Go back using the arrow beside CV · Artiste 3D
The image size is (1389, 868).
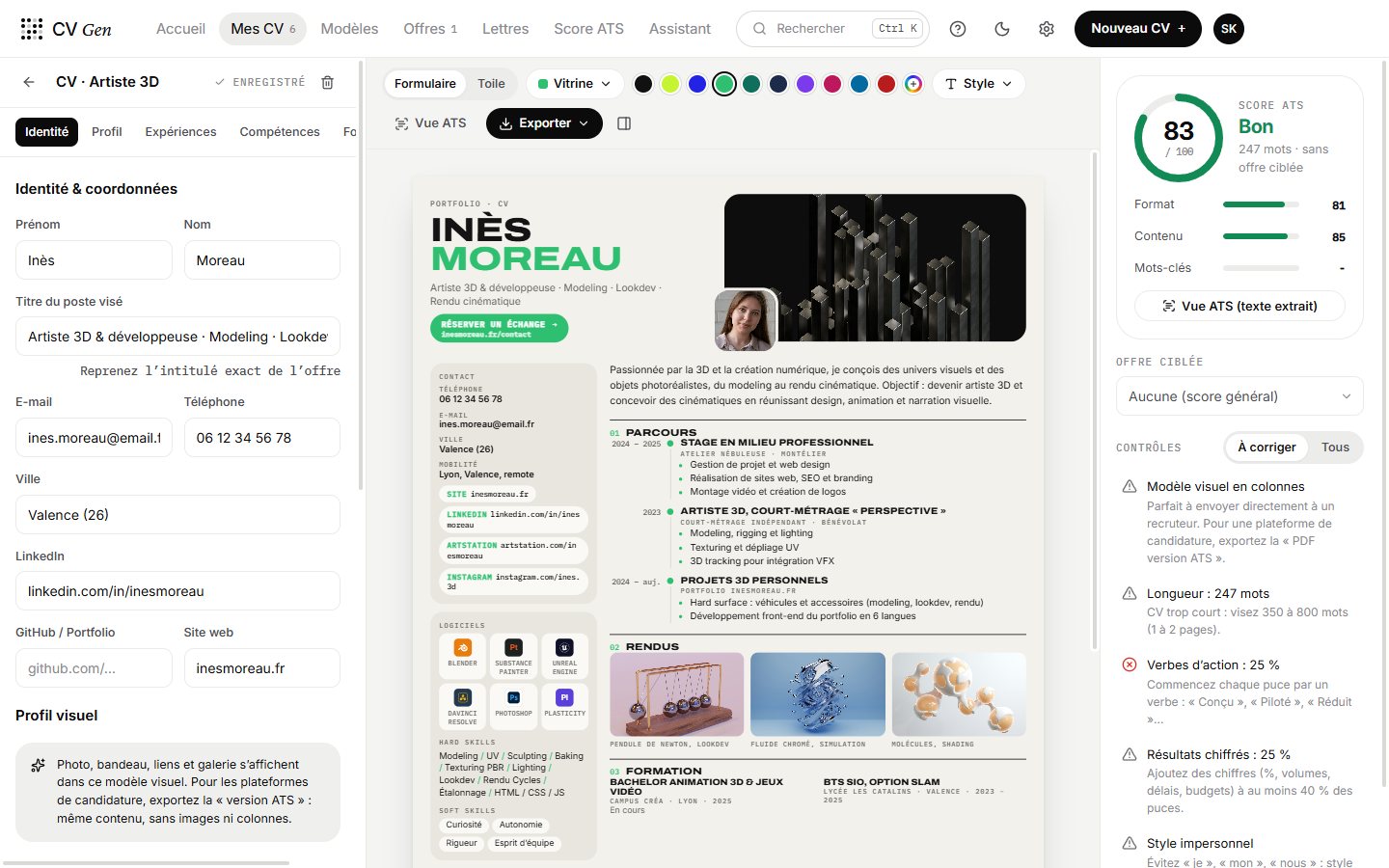[x=29, y=82]
